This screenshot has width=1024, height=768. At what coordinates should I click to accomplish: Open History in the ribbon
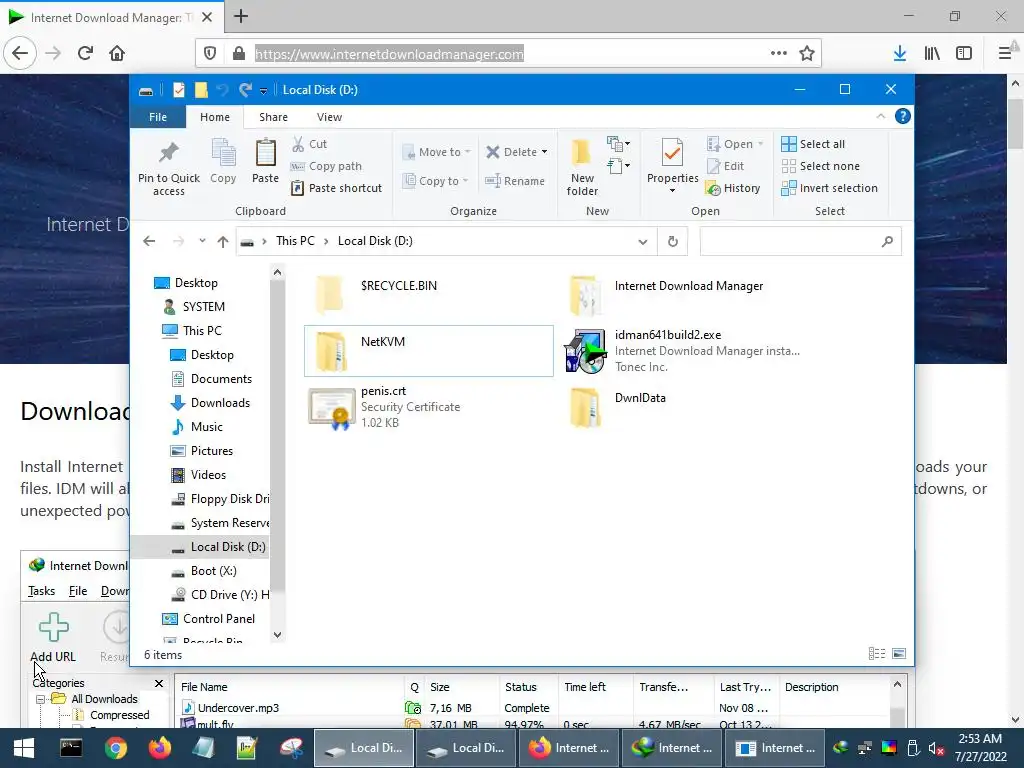733,188
